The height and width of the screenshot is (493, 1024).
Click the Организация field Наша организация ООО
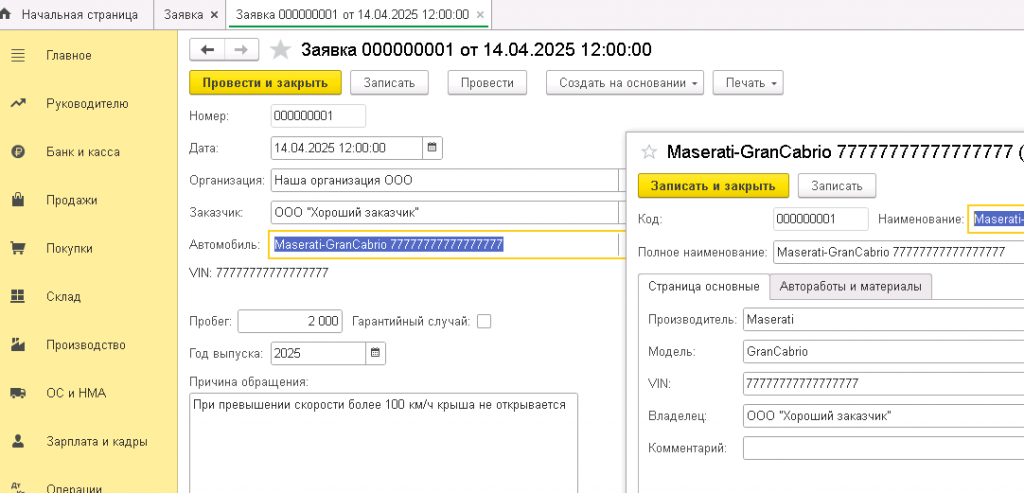(444, 180)
